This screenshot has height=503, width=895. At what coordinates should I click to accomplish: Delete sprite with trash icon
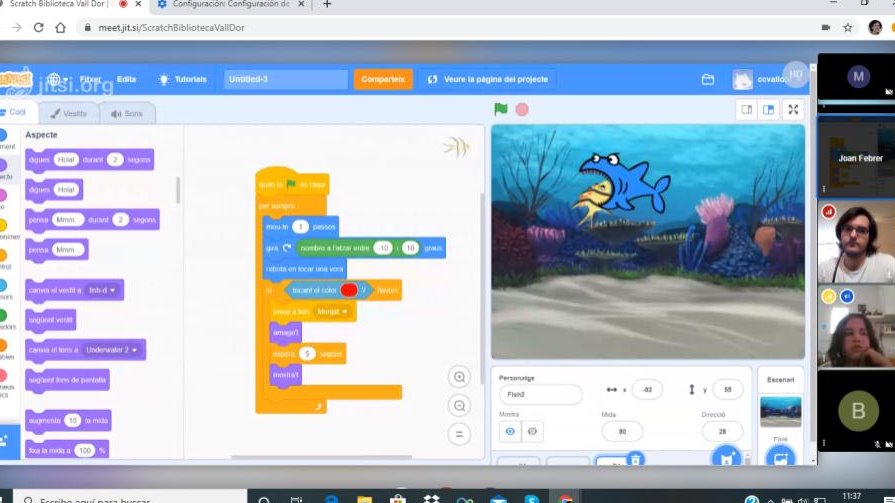click(x=635, y=458)
